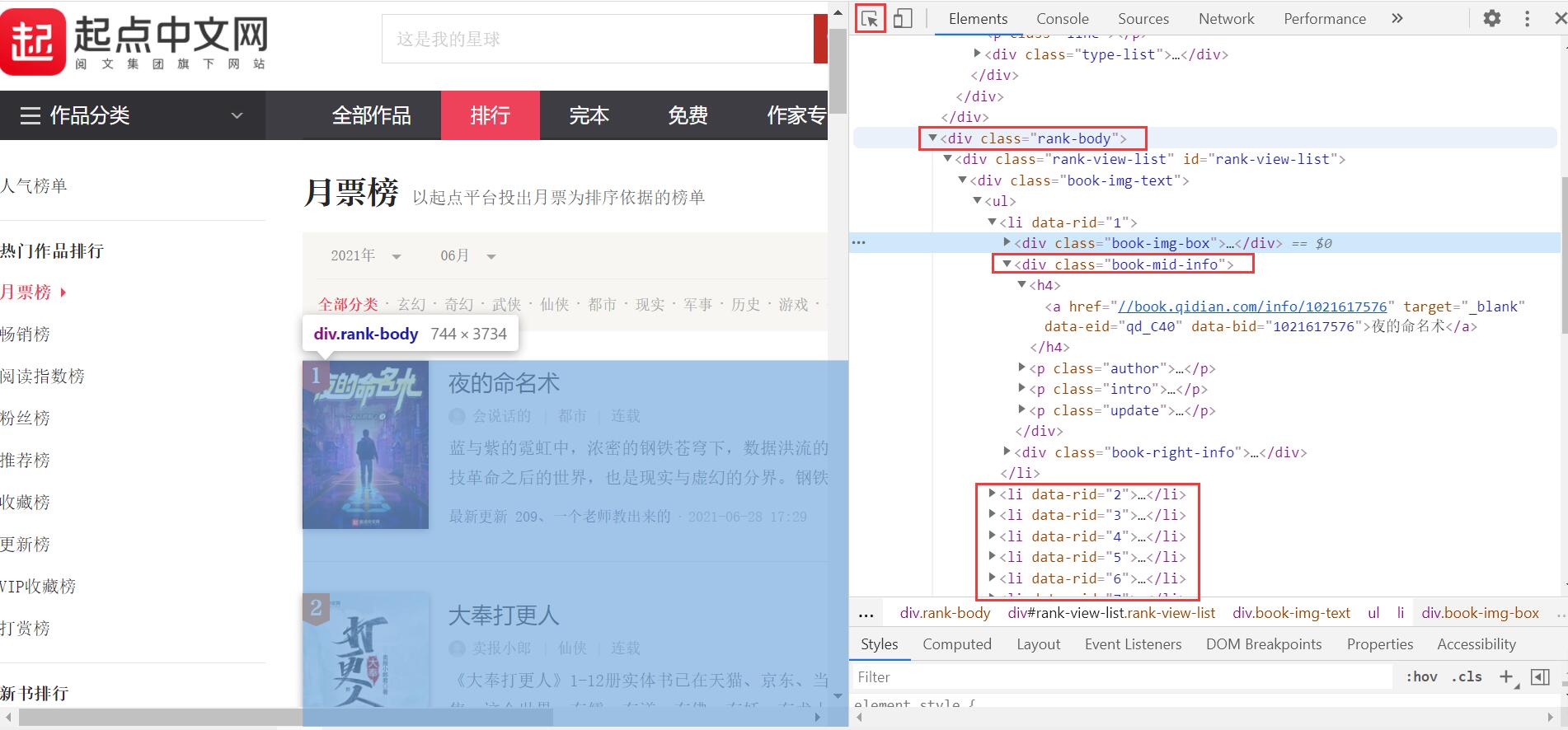The width and height of the screenshot is (1568, 730).
Task: Open 阅读指数榜 in the sidebar
Action: point(42,376)
